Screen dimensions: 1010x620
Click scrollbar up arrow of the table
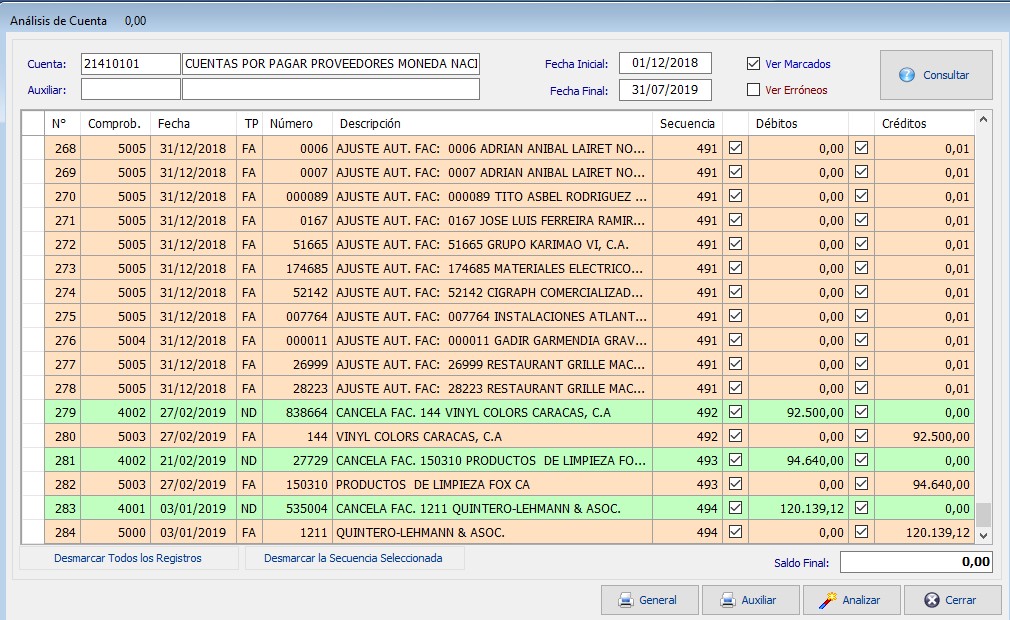(983, 119)
